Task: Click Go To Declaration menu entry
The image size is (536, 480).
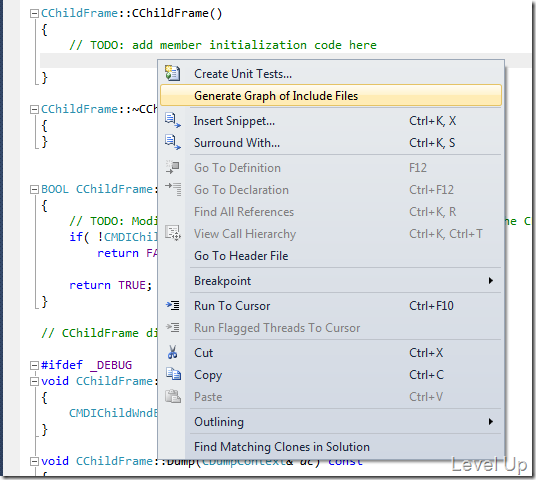Action: pyautogui.click(x=331, y=190)
